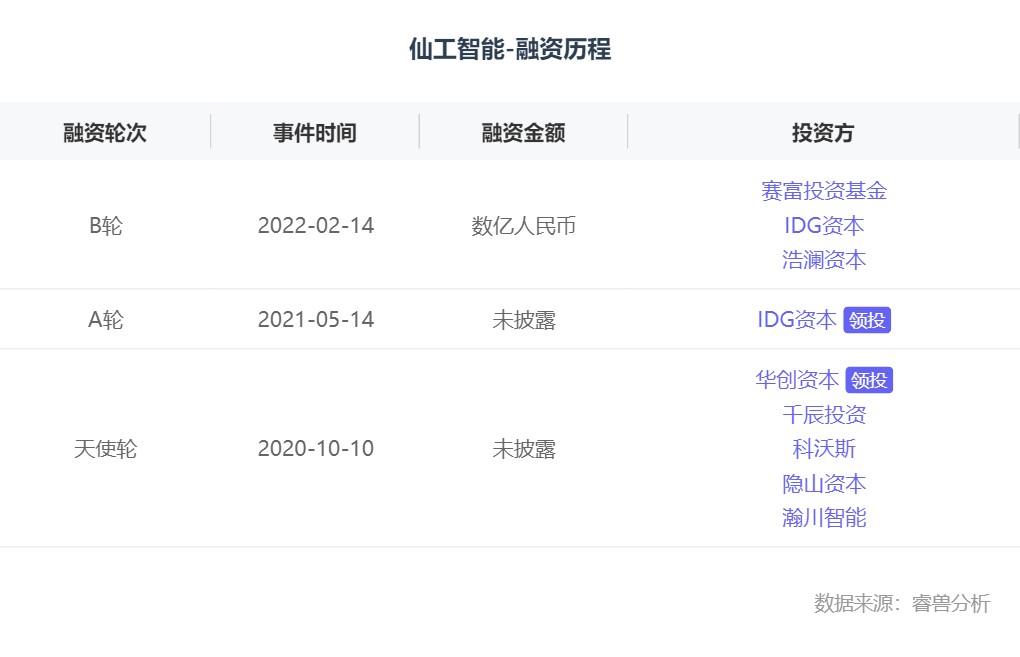Open the 华创资本 investor link
This screenshot has width=1020, height=657.
coord(797,380)
